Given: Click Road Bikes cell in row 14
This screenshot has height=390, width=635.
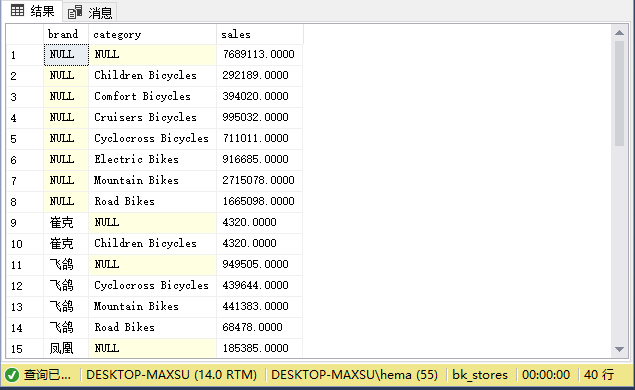Looking at the screenshot, I should tap(152, 328).
